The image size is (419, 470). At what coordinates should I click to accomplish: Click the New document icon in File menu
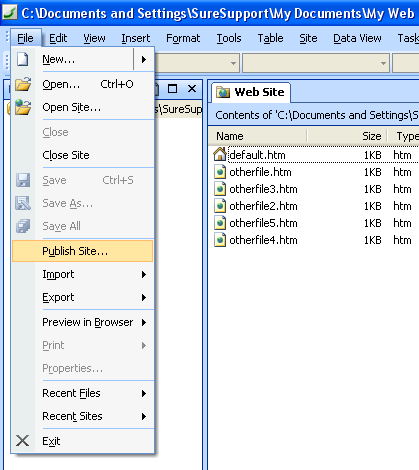point(23,59)
